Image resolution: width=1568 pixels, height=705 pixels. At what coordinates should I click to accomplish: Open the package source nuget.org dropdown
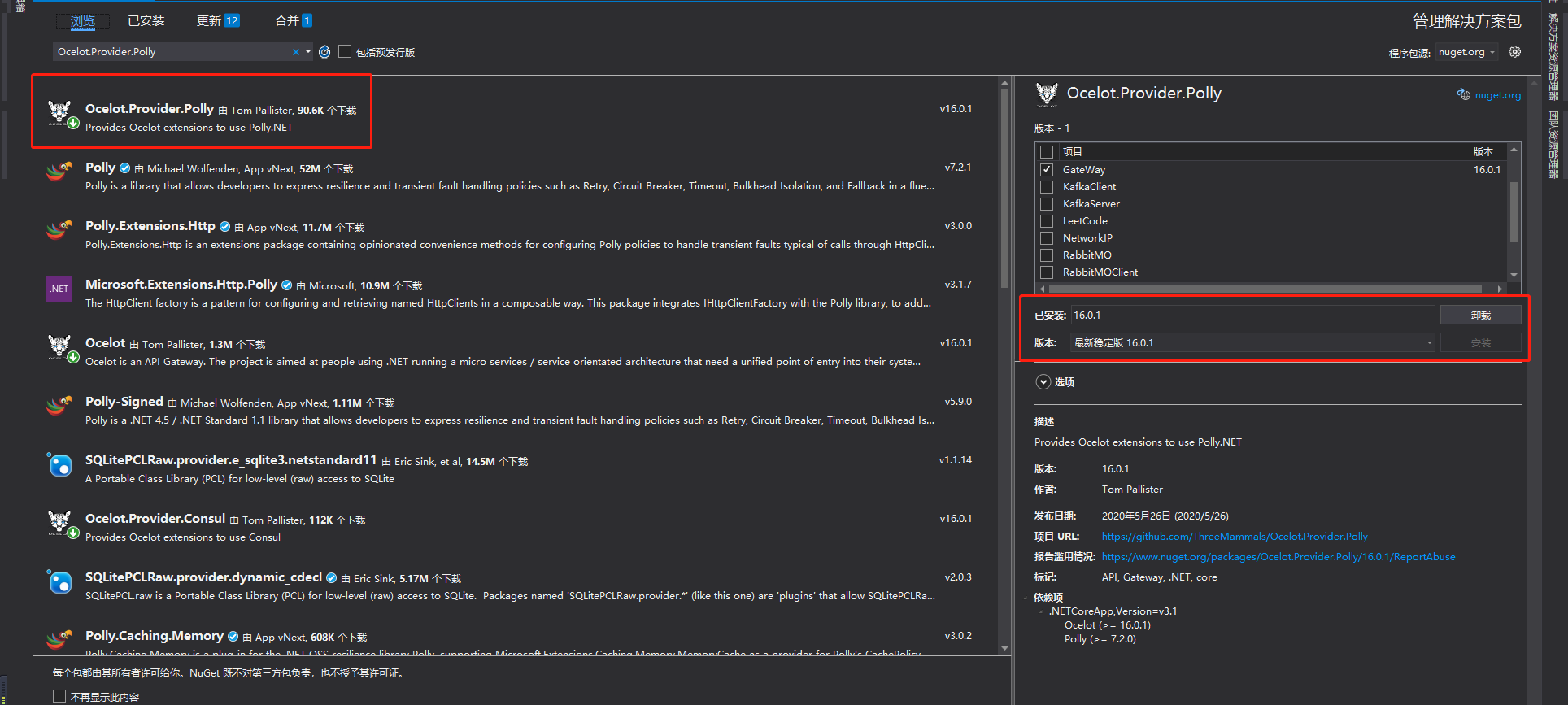pyautogui.click(x=1467, y=52)
